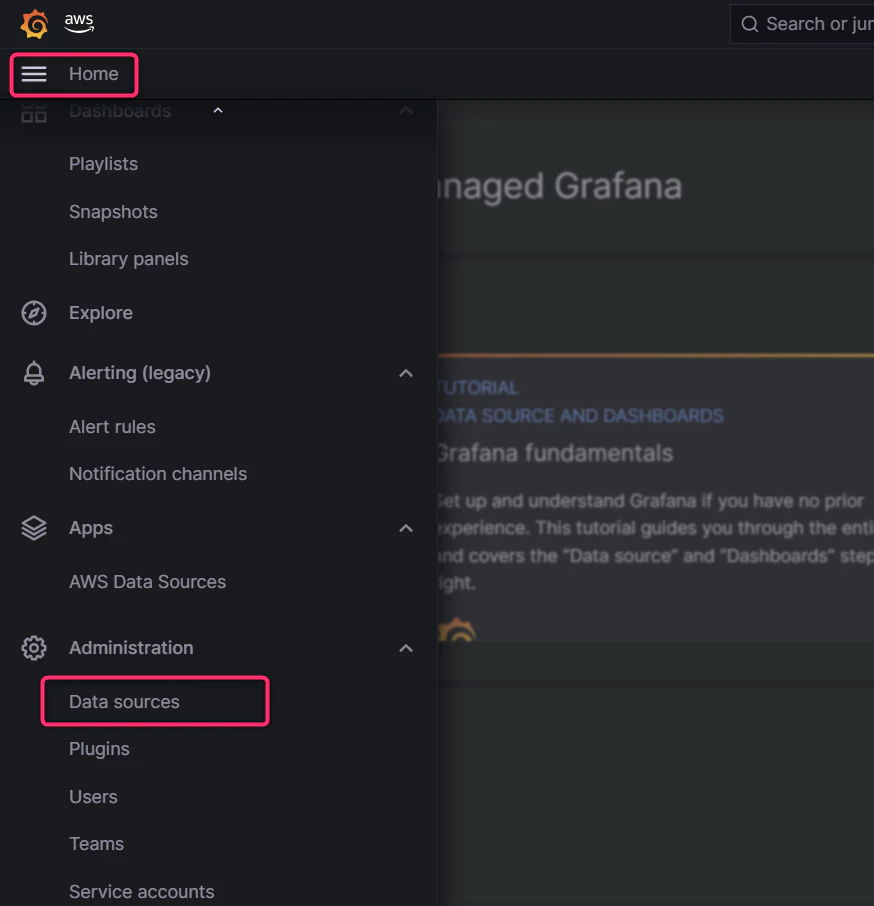Select AWS Data Sources app
This screenshot has height=906, width=874.
pos(148,582)
